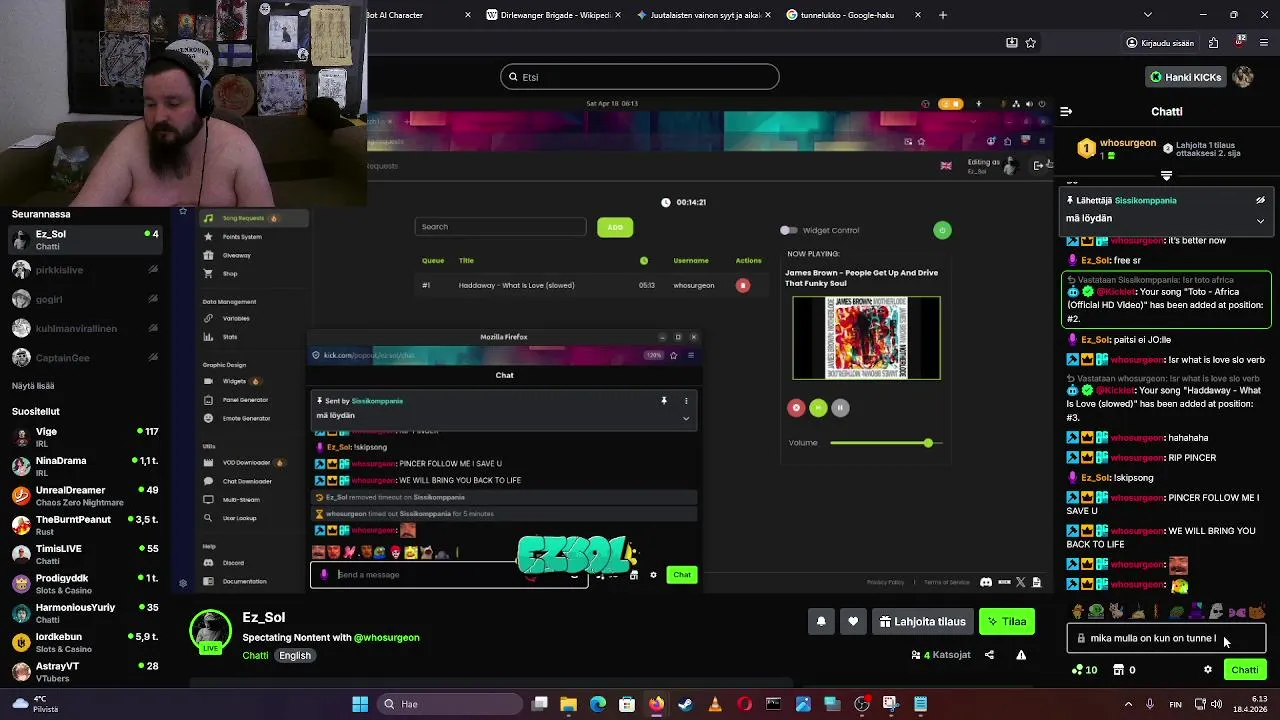The height and width of the screenshot is (720, 1280).
Task: Focus the song Search field
Action: 501,227
